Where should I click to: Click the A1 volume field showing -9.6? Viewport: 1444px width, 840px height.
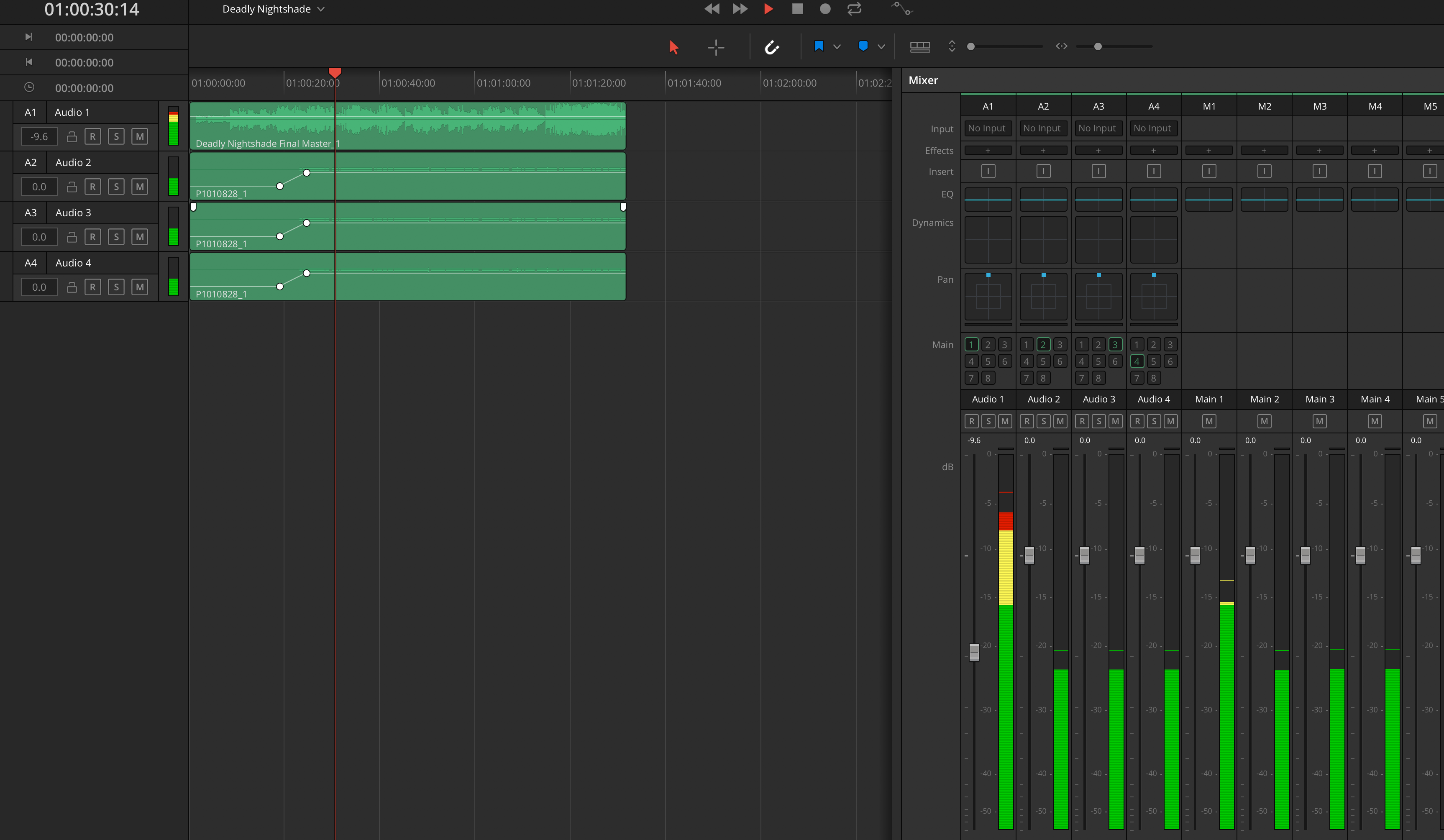pos(39,136)
